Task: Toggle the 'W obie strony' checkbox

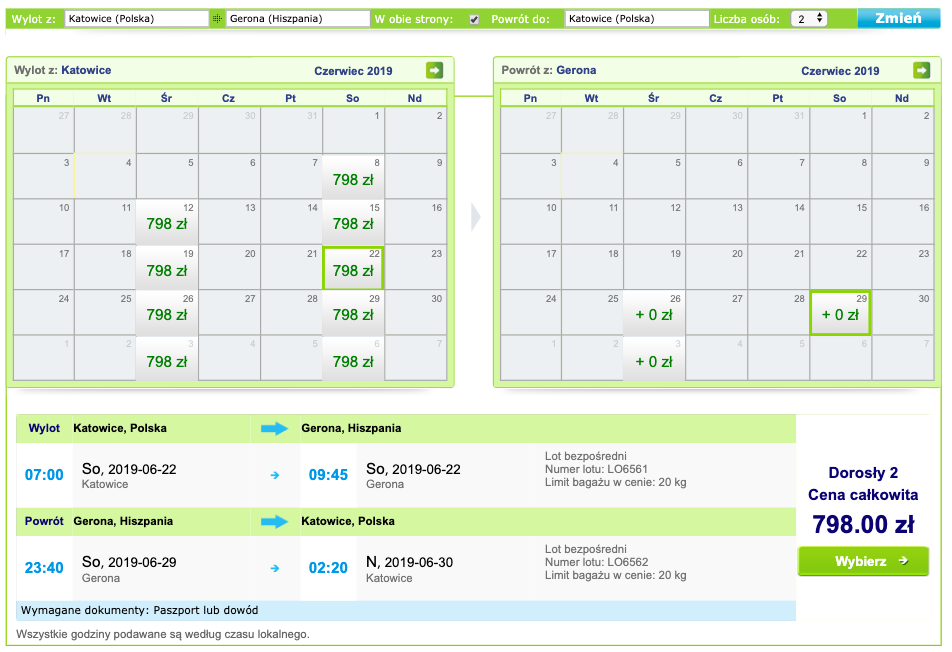Action: tap(474, 19)
